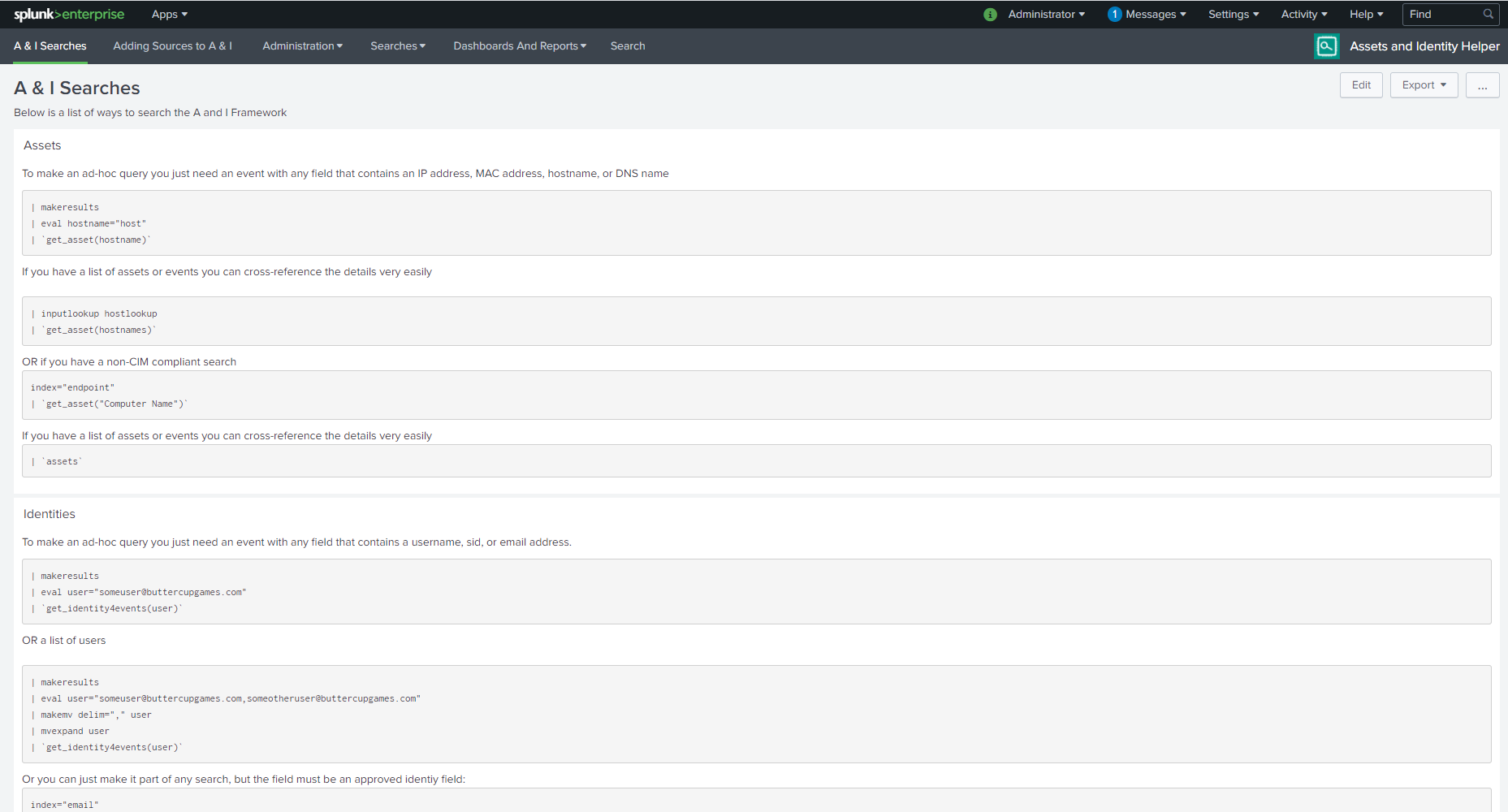The width and height of the screenshot is (1508, 812).
Task: Click the `assets` macro code line
Action: pos(57,462)
